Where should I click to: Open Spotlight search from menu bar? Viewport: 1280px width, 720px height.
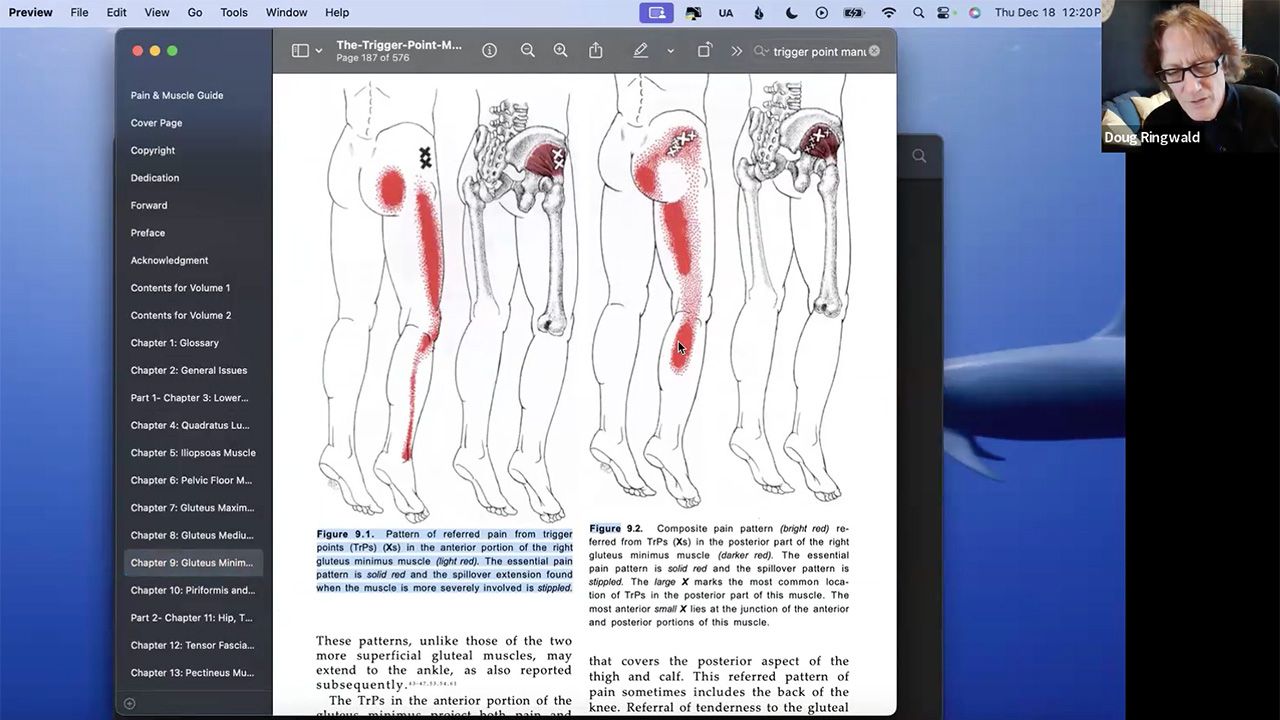pyautogui.click(x=919, y=12)
